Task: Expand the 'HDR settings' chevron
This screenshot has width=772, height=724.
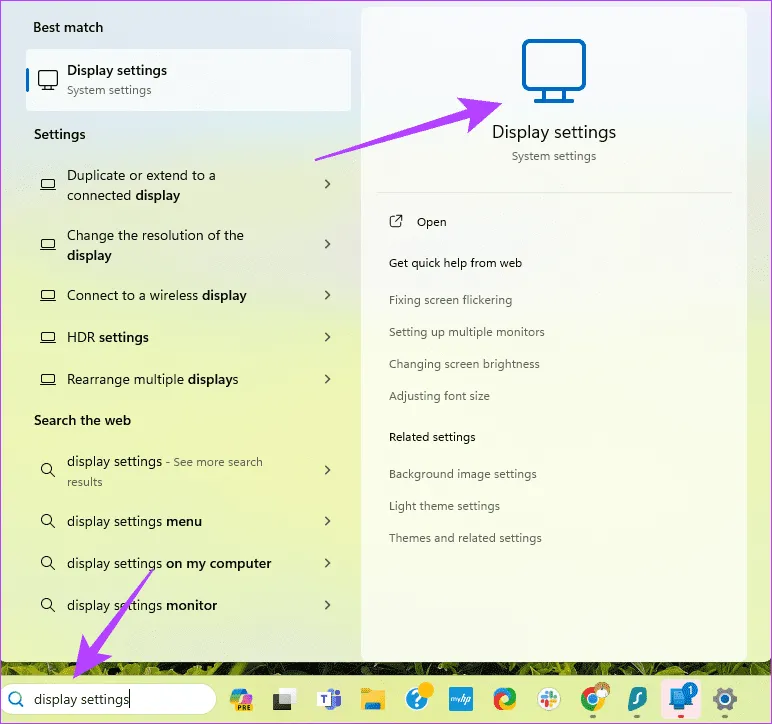Action: (328, 337)
